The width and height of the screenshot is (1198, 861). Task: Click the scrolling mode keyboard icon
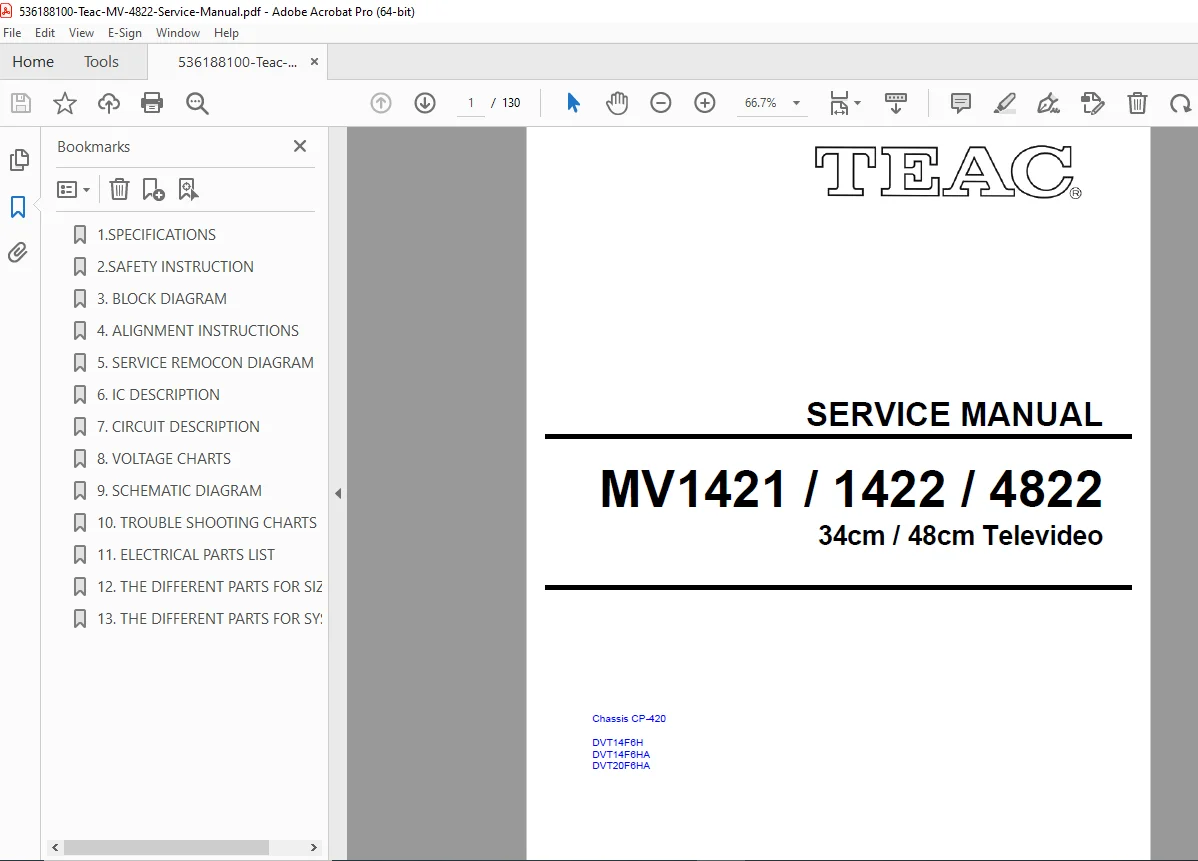pos(895,102)
